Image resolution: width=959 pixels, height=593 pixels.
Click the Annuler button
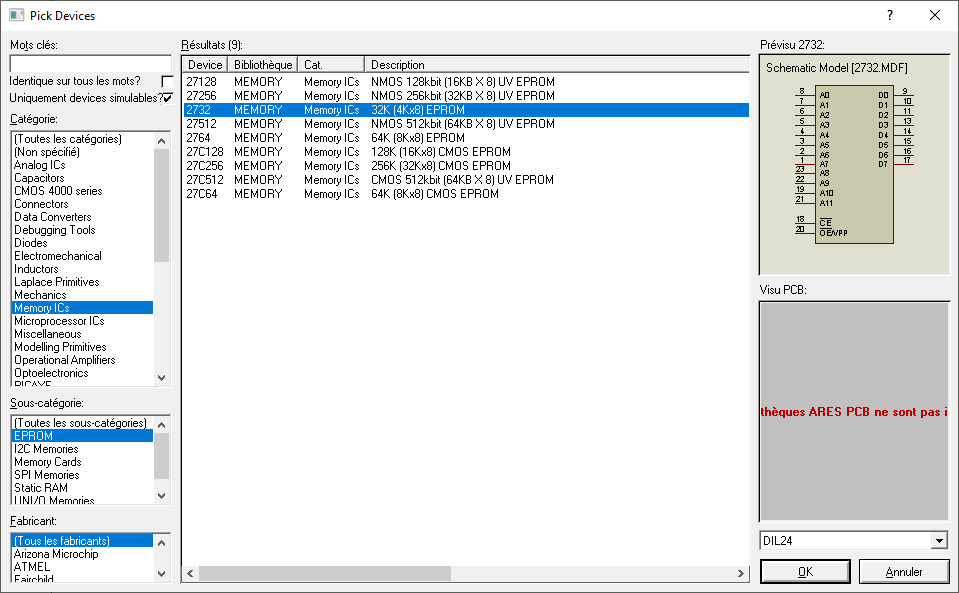[x=903, y=572]
